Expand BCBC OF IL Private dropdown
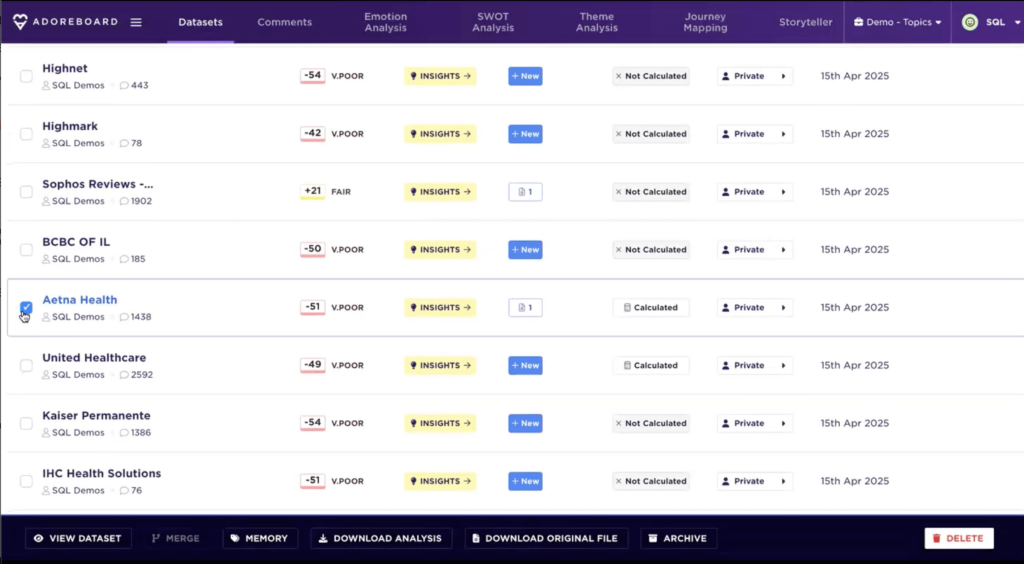 (x=755, y=249)
